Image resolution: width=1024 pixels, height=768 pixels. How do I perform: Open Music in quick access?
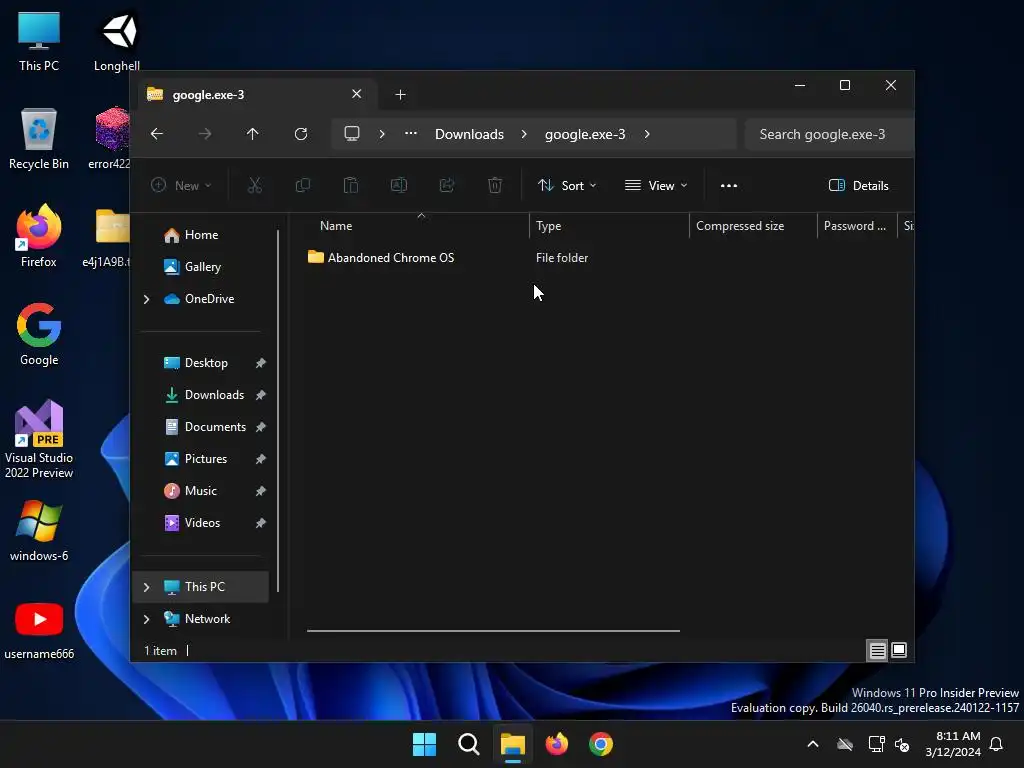click(200, 491)
